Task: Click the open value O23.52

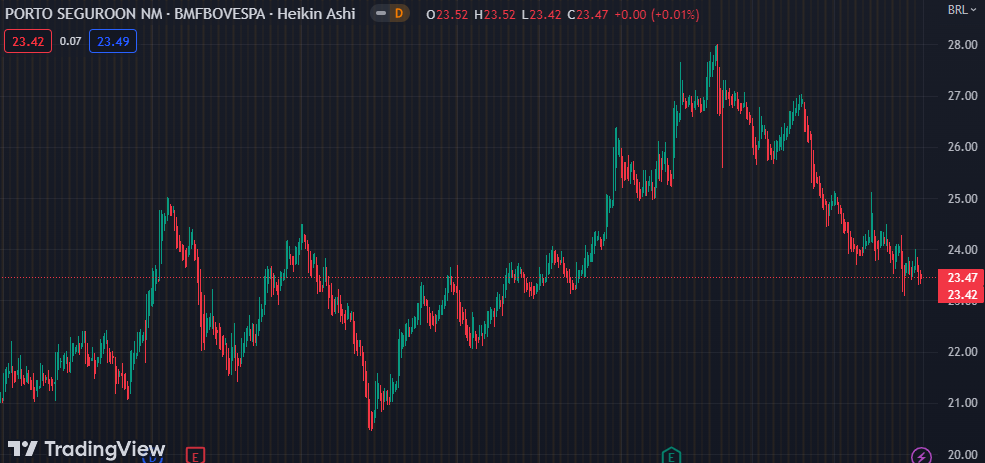Action: pyautogui.click(x=447, y=14)
